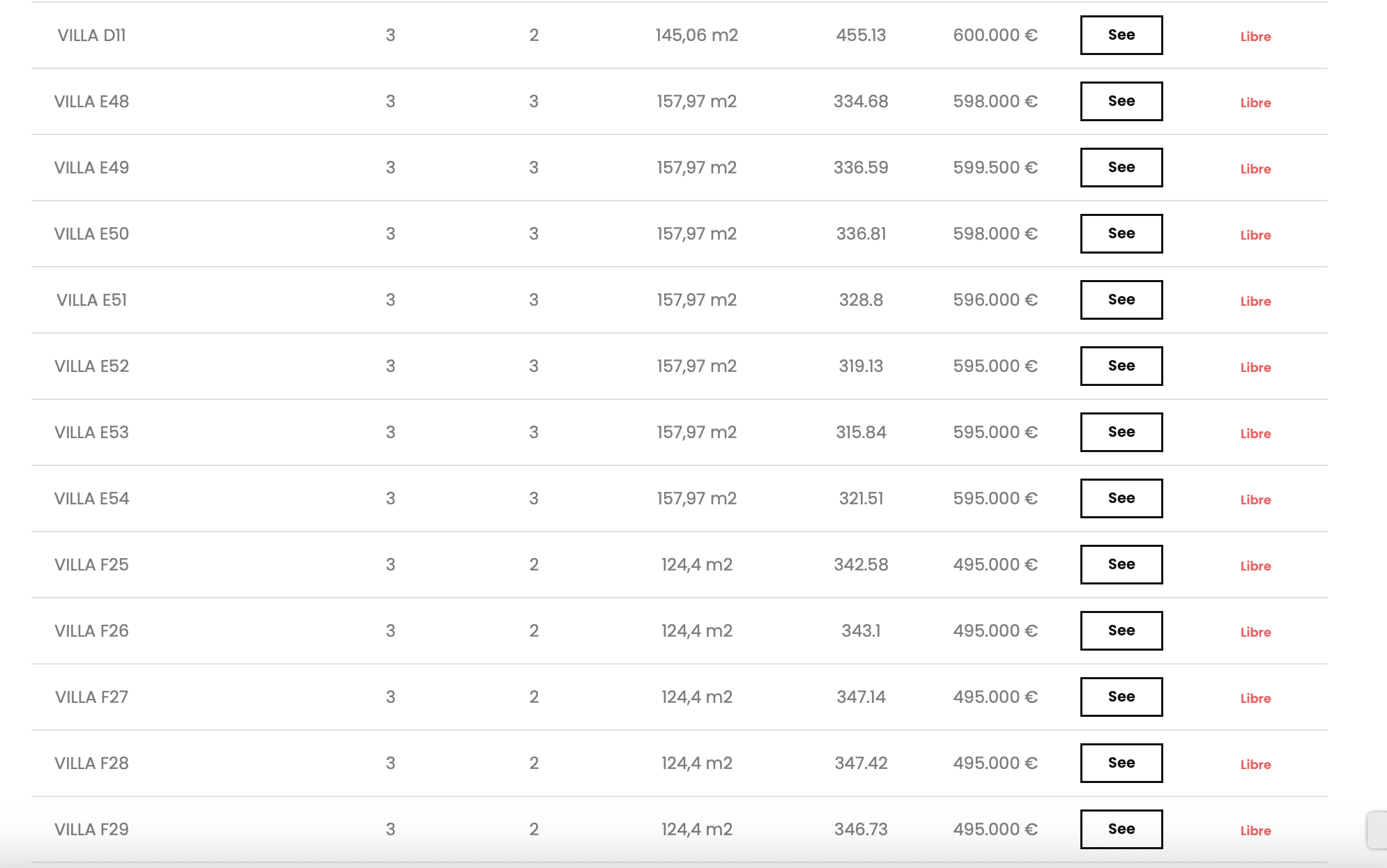The height and width of the screenshot is (868, 1387).
Task: Select See for VILLA F29
Action: [1121, 829]
